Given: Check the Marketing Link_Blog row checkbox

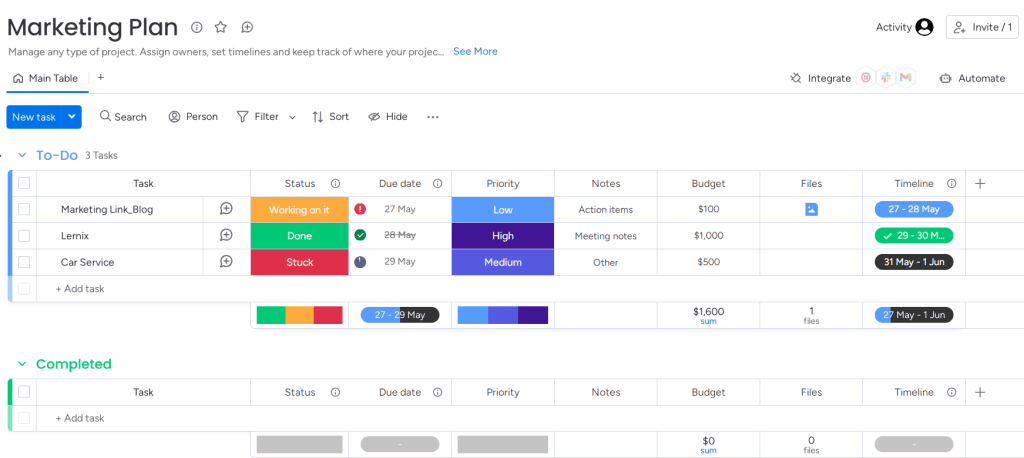Looking at the screenshot, I should click(24, 209).
